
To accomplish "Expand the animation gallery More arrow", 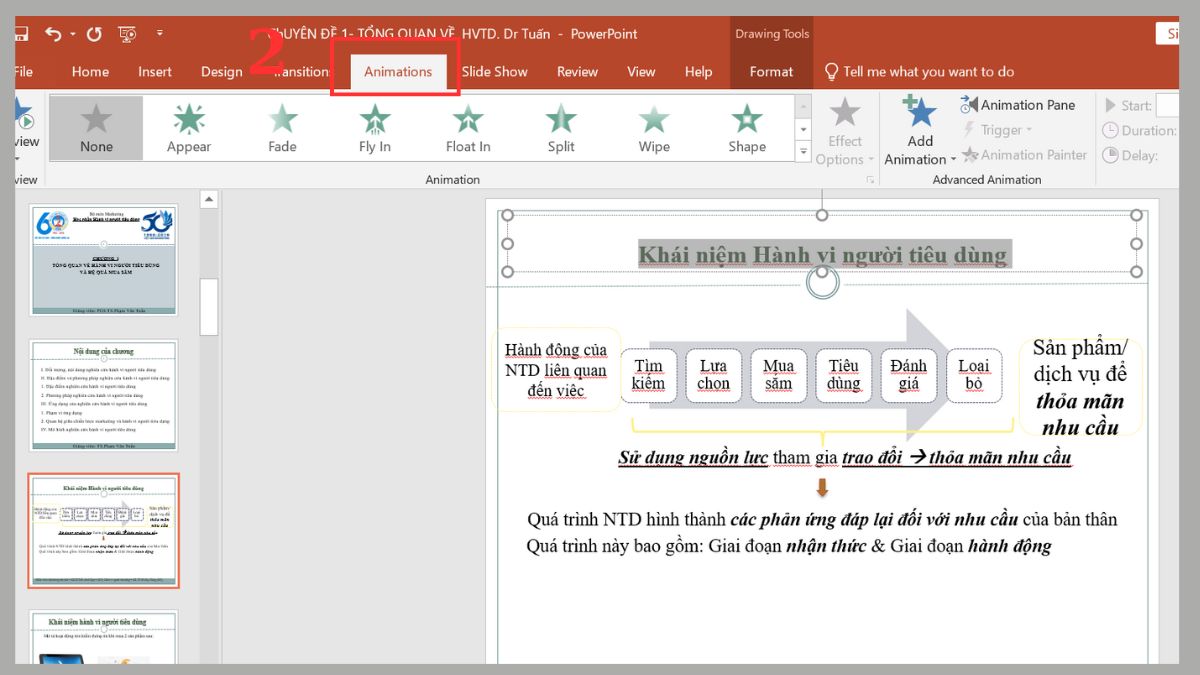I will point(801,152).
